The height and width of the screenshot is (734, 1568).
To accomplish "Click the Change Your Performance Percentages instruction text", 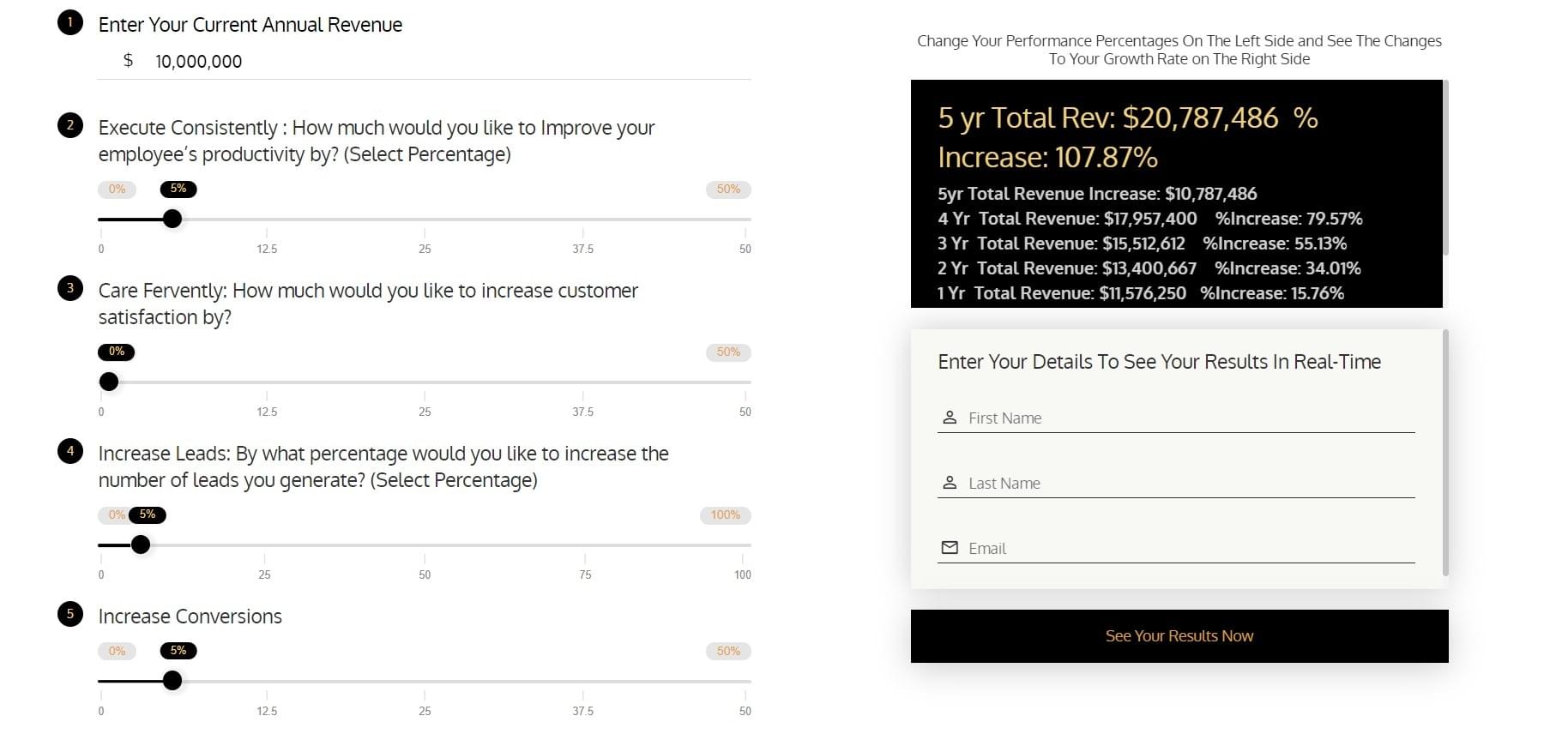I will point(1179,50).
